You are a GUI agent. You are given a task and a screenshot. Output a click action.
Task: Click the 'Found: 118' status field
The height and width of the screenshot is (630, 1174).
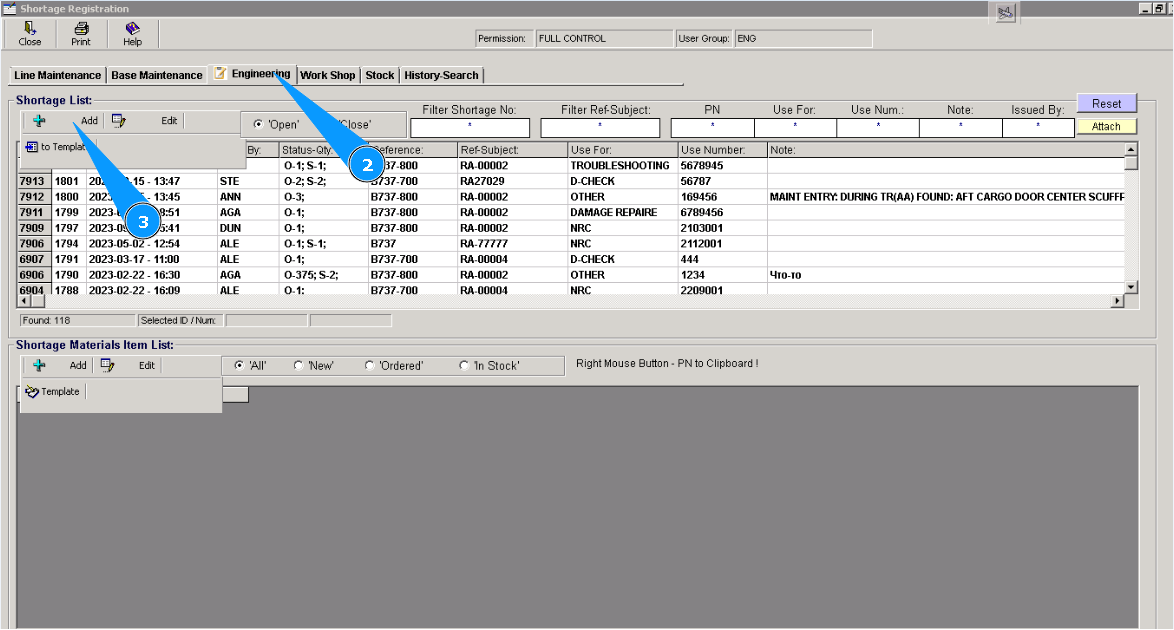pyautogui.click(x=77, y=321)
